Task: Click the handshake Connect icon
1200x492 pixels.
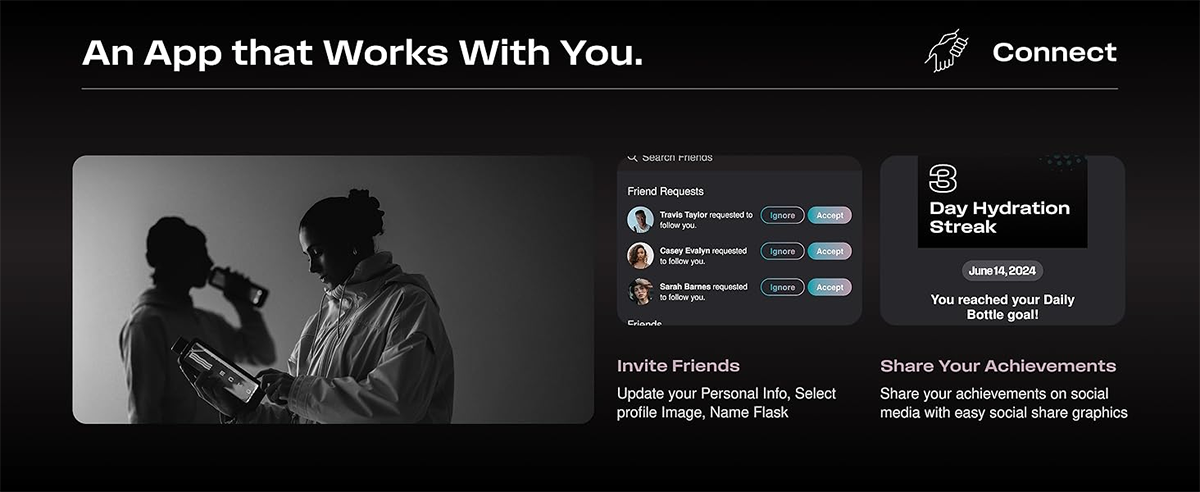Action: [947, 51]
